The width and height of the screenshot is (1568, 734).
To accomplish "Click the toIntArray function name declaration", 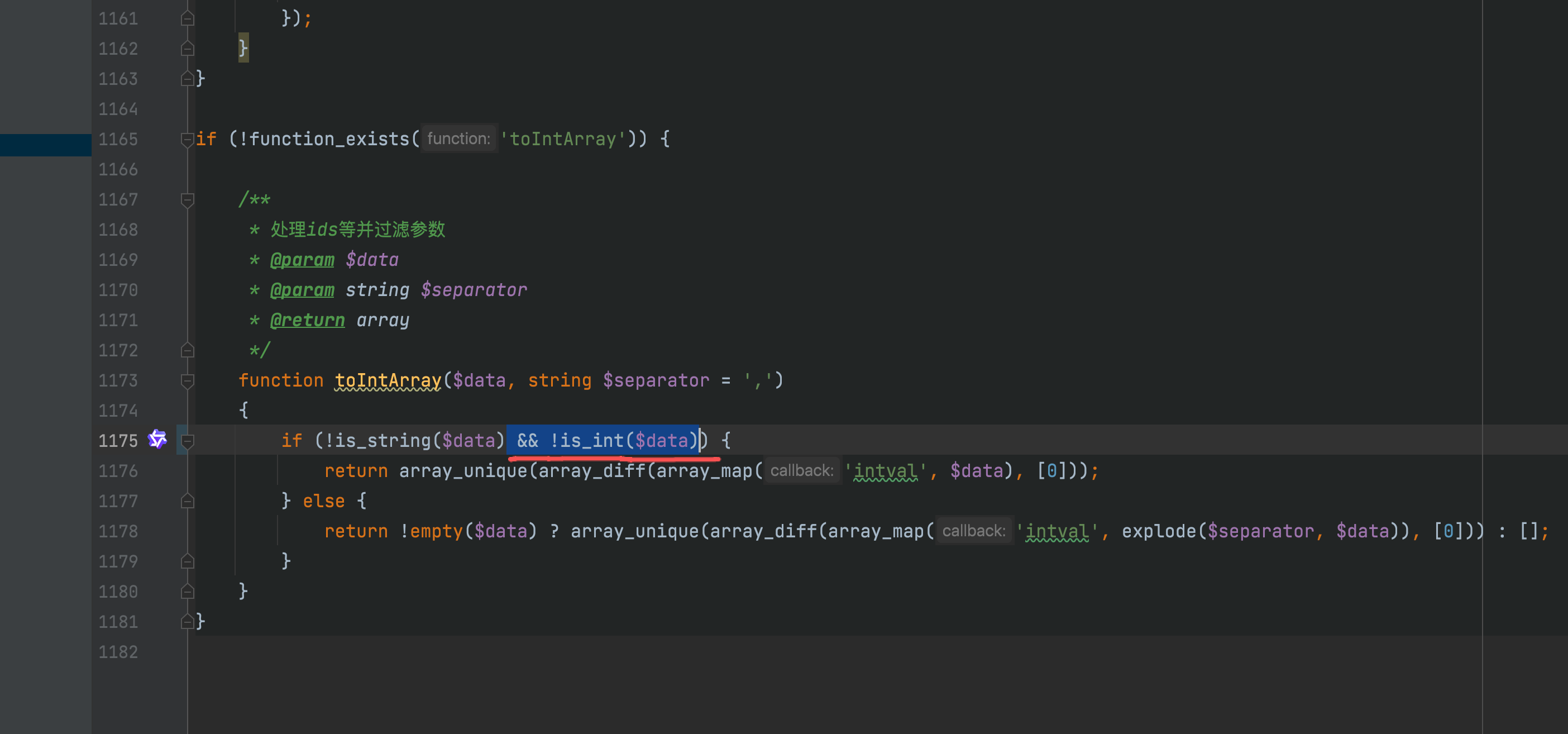I will 388,381.
